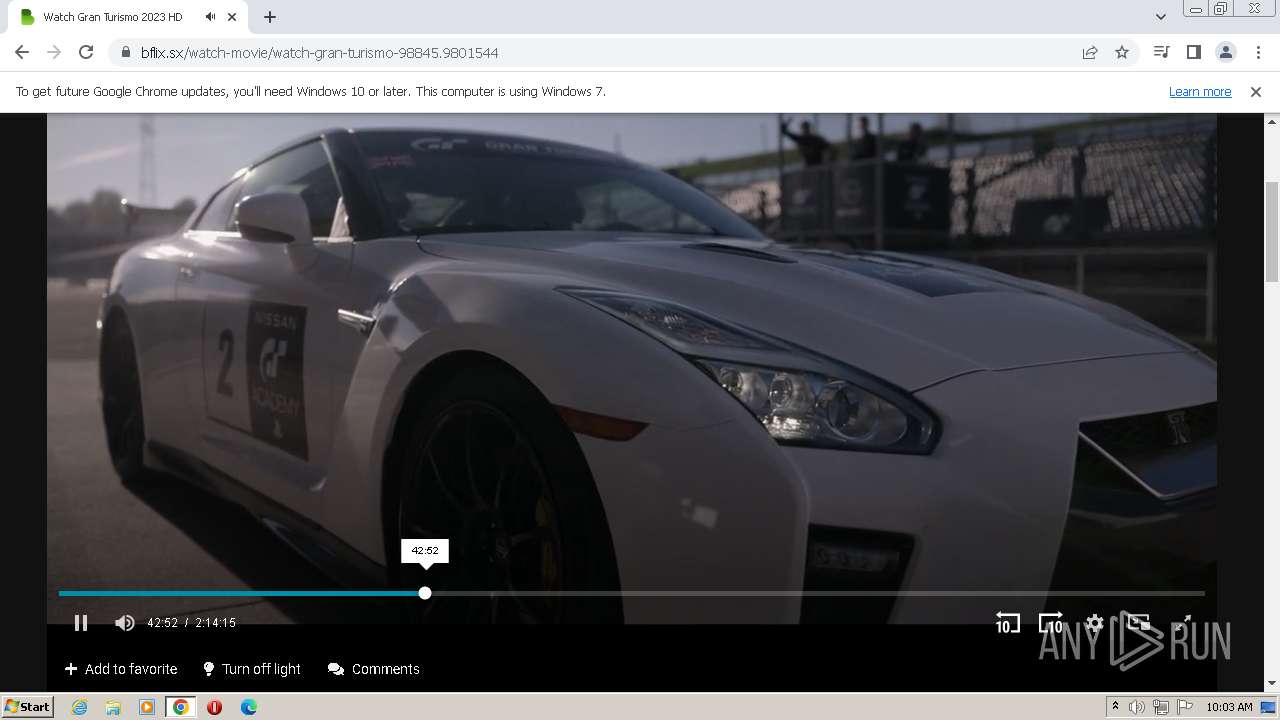Viewport: 1280px width, 720px height.
Task: Seek to a later point on the progress bar
Action: click(x=815, y=593)
